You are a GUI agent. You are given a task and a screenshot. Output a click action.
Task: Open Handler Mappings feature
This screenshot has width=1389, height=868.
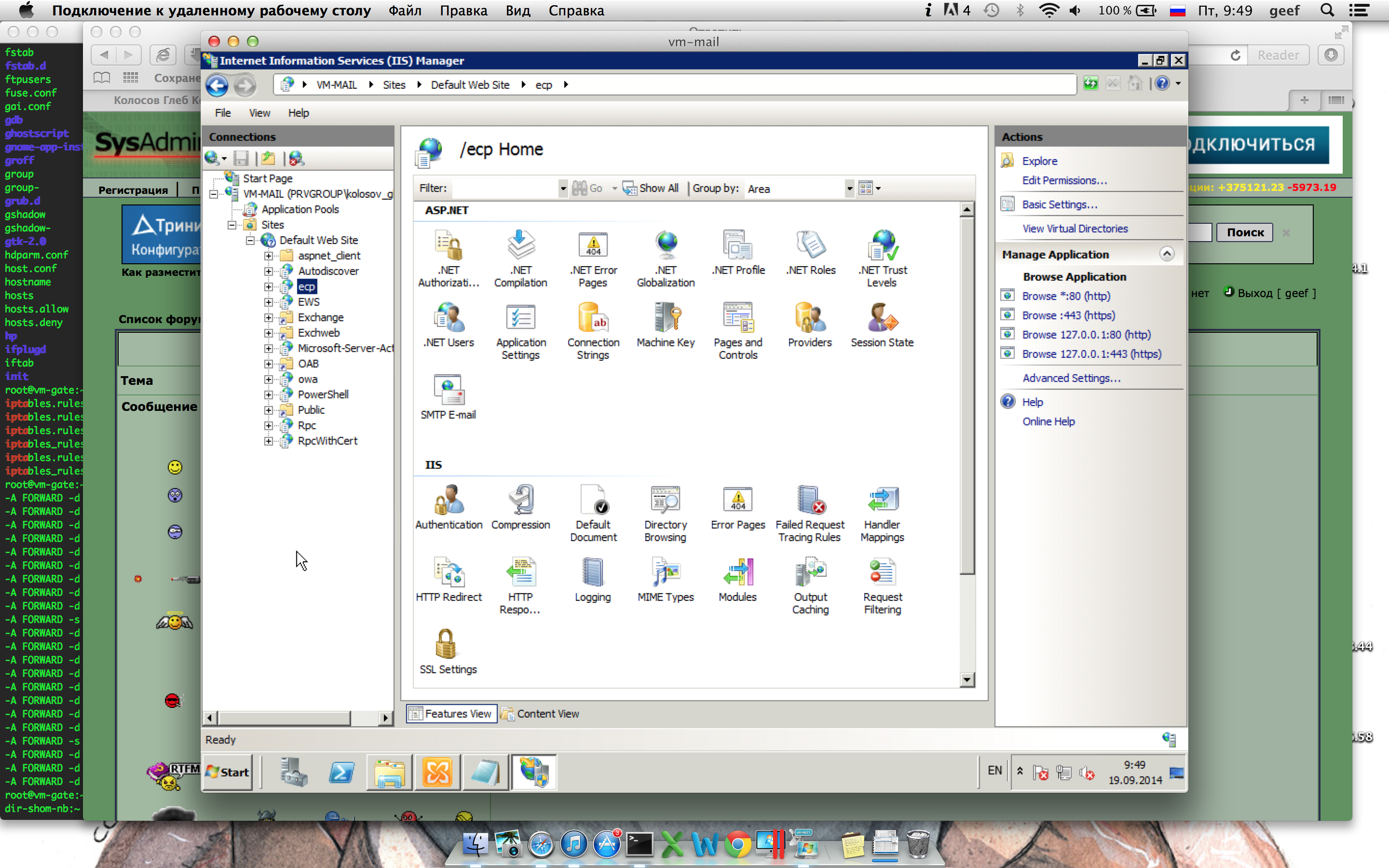point(882,513)
